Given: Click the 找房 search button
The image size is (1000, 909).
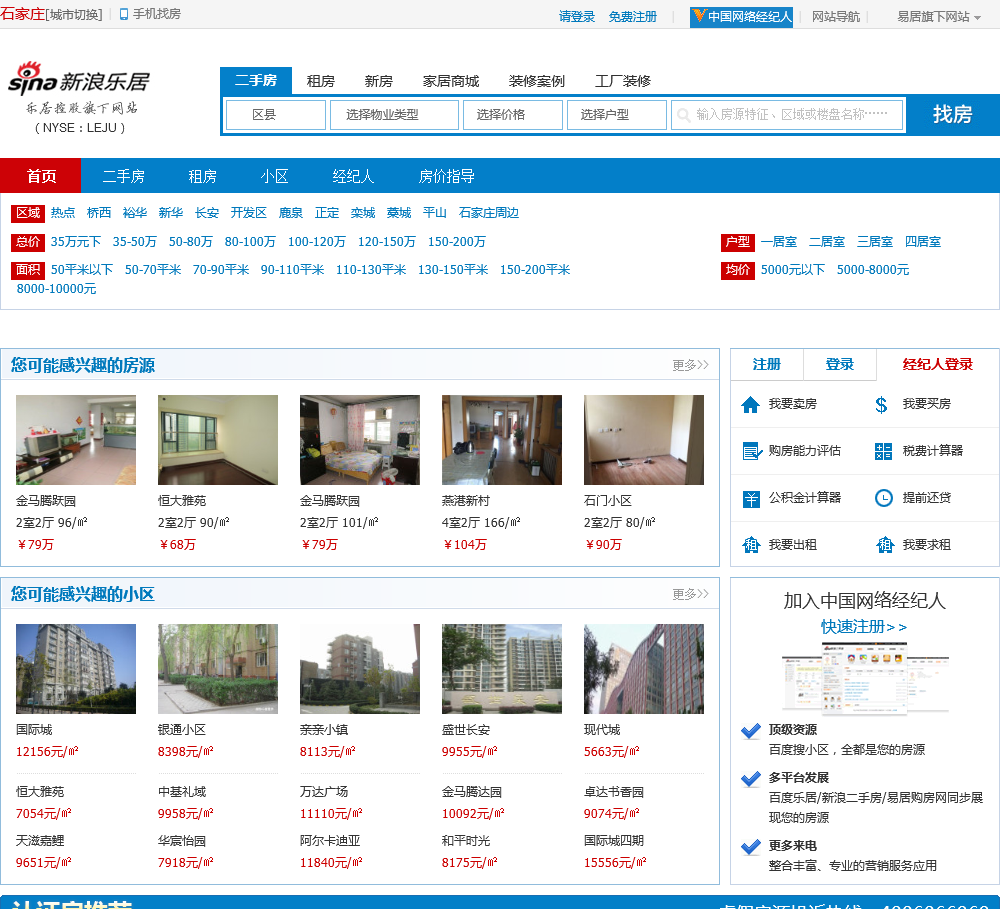Looking at the screenshot, I should click(x=952, y=115).
